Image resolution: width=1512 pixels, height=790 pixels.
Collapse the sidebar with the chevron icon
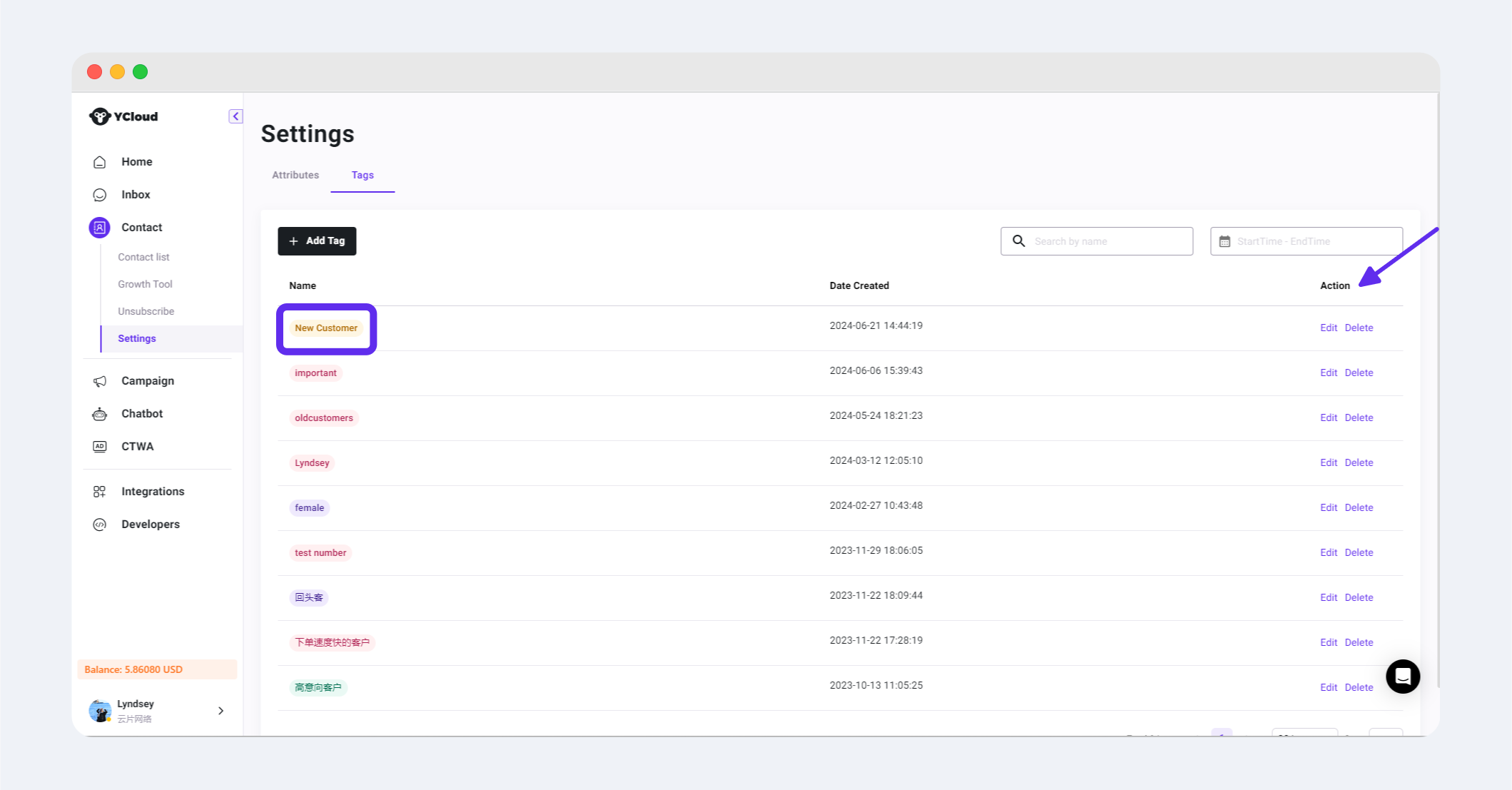click(x=235, y=116)
